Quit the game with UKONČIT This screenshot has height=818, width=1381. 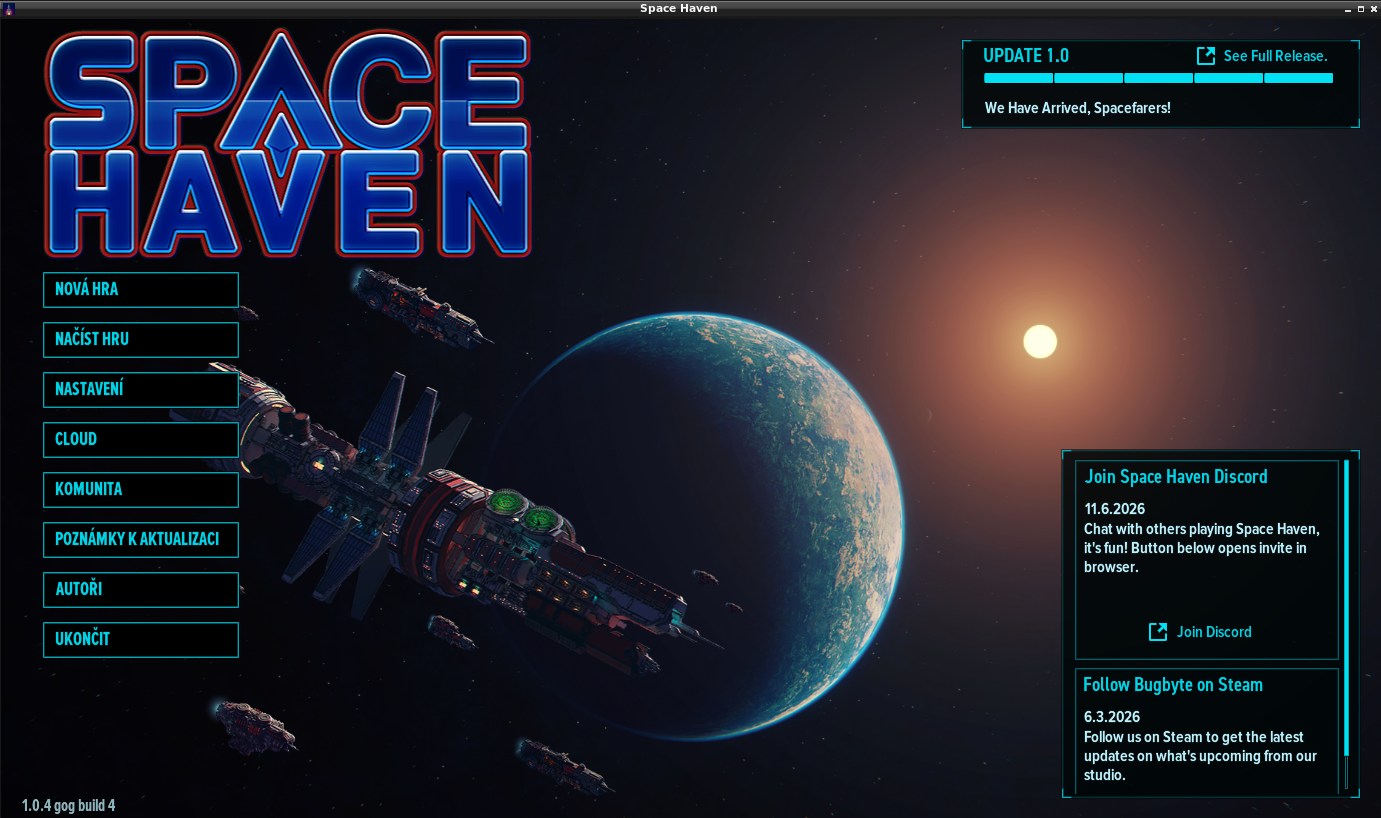[x=141, y=639]
